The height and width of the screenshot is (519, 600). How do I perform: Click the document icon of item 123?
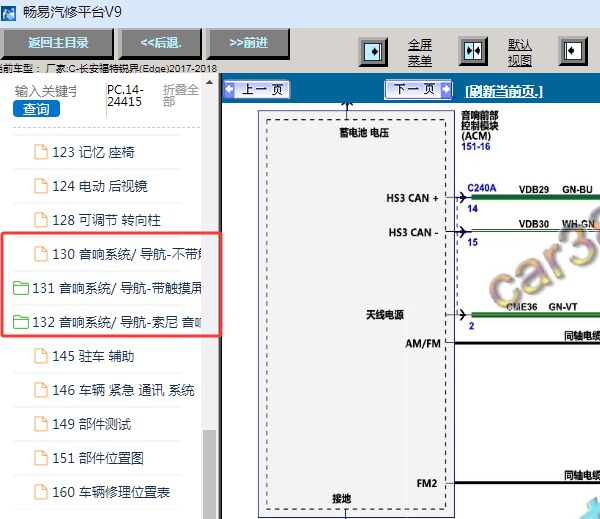click(x=41, y=152)
